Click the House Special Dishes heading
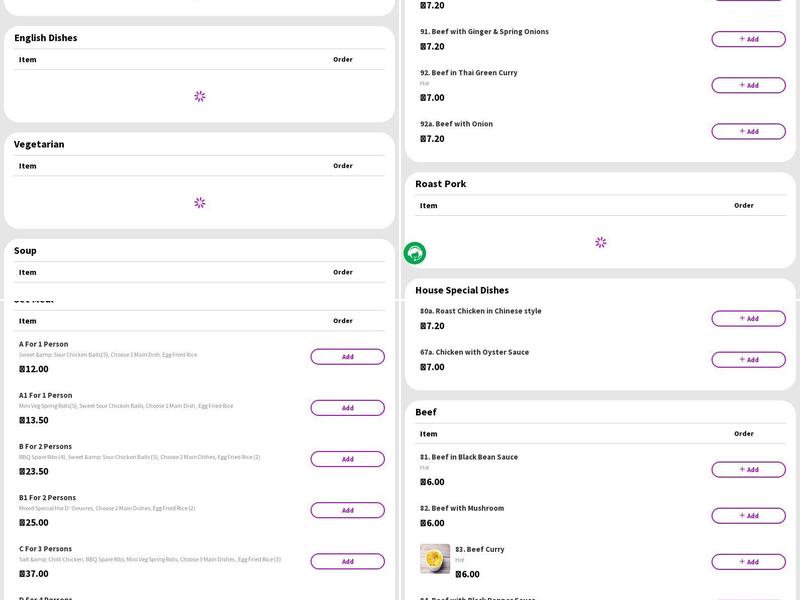Viewport: 800px width, 600px height. [x=462, y=290]
